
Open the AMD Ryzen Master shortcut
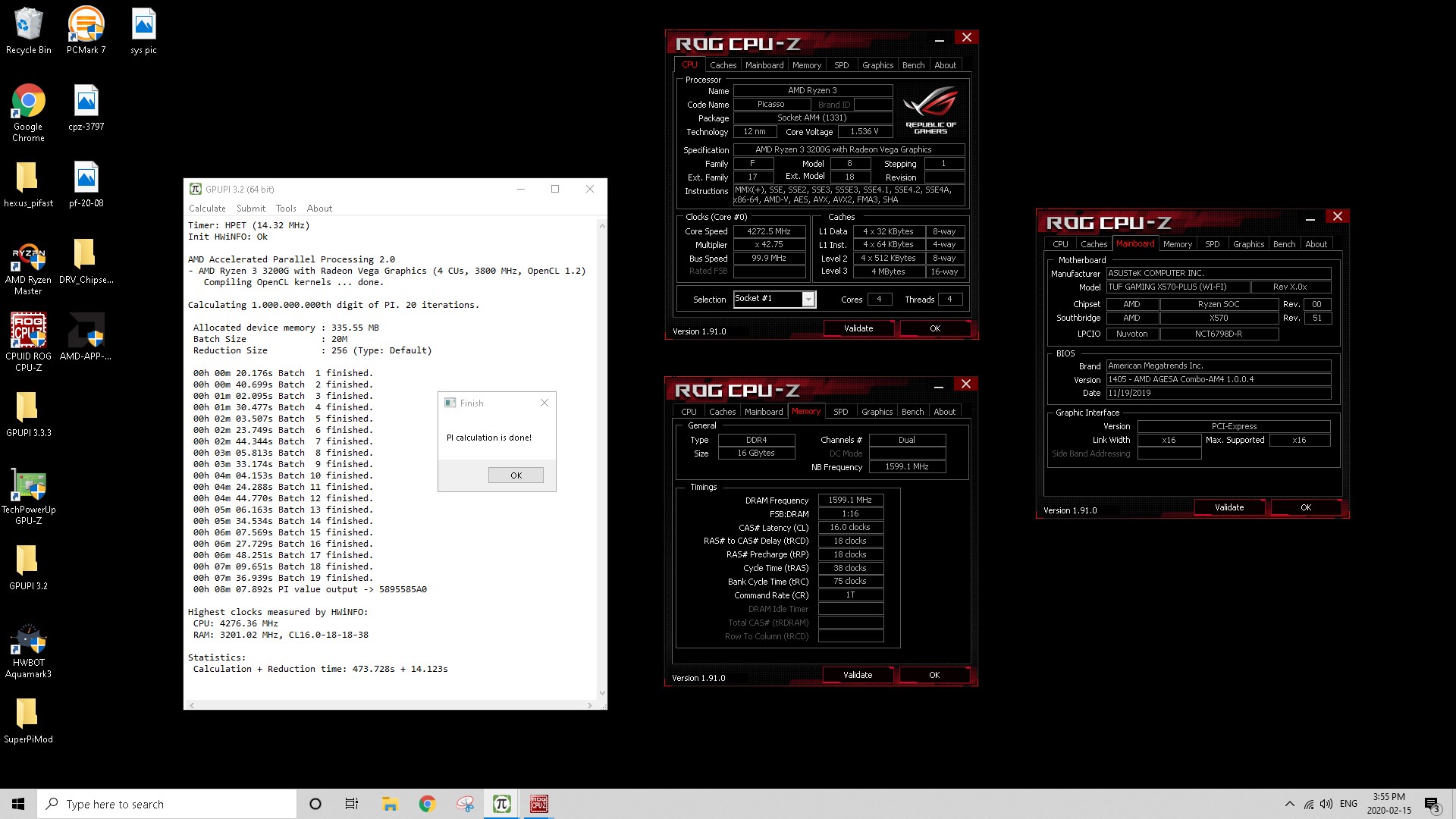[x=28, y=267]
